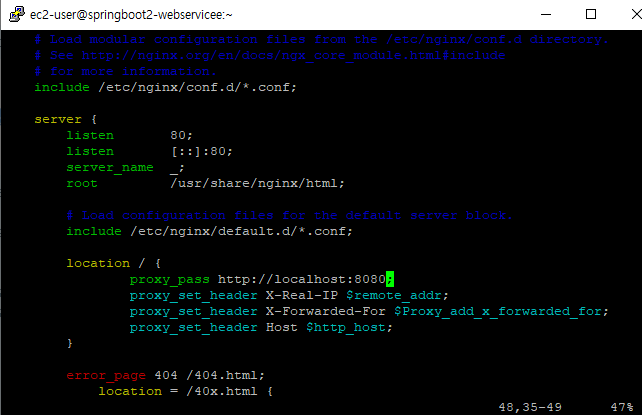Click the '$Proxy_add_x_forwarded_for;' variable

coord(501,311)
